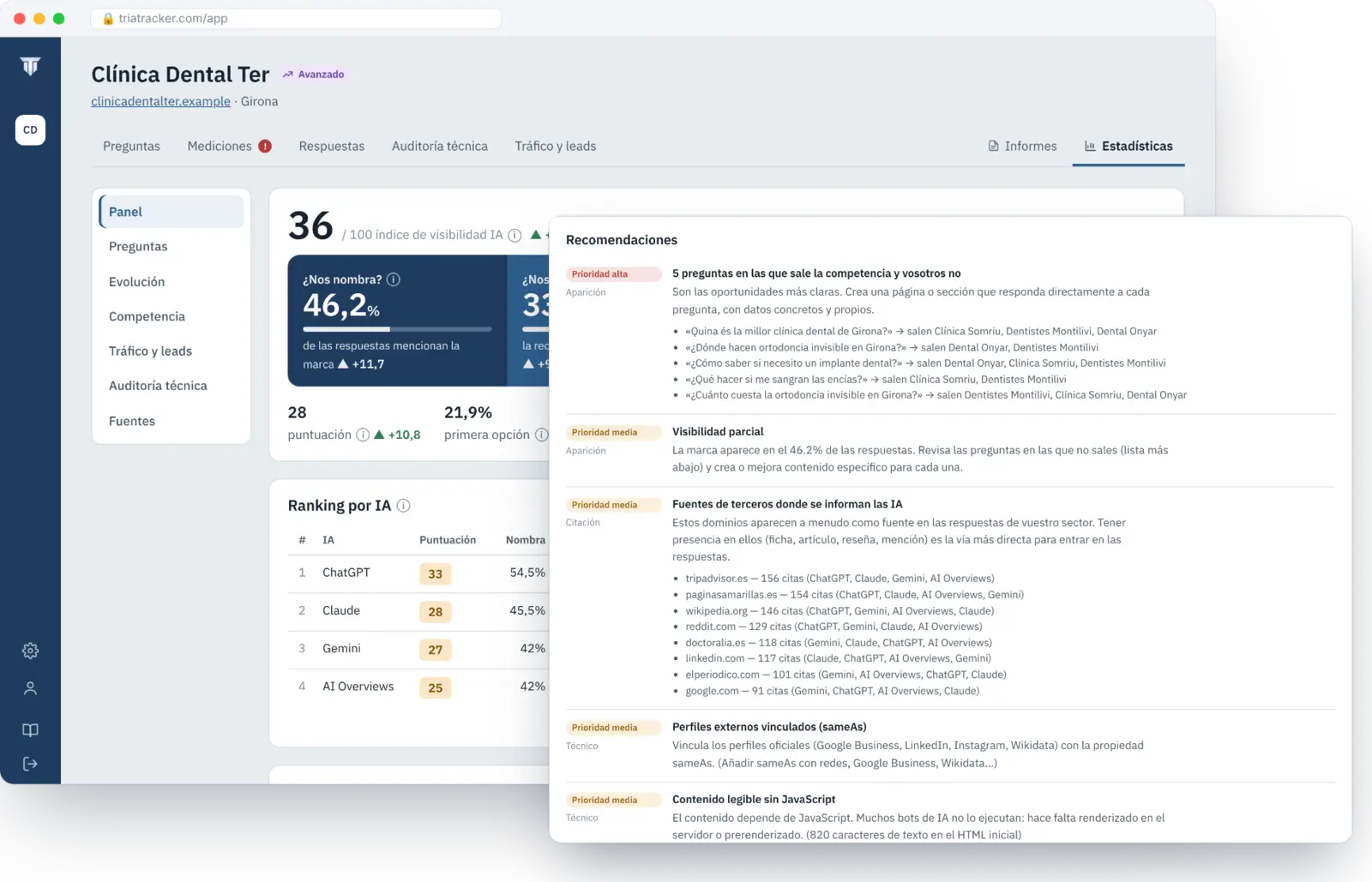
Task: Click the Claude ranking row name
Action: pos(341,610)
